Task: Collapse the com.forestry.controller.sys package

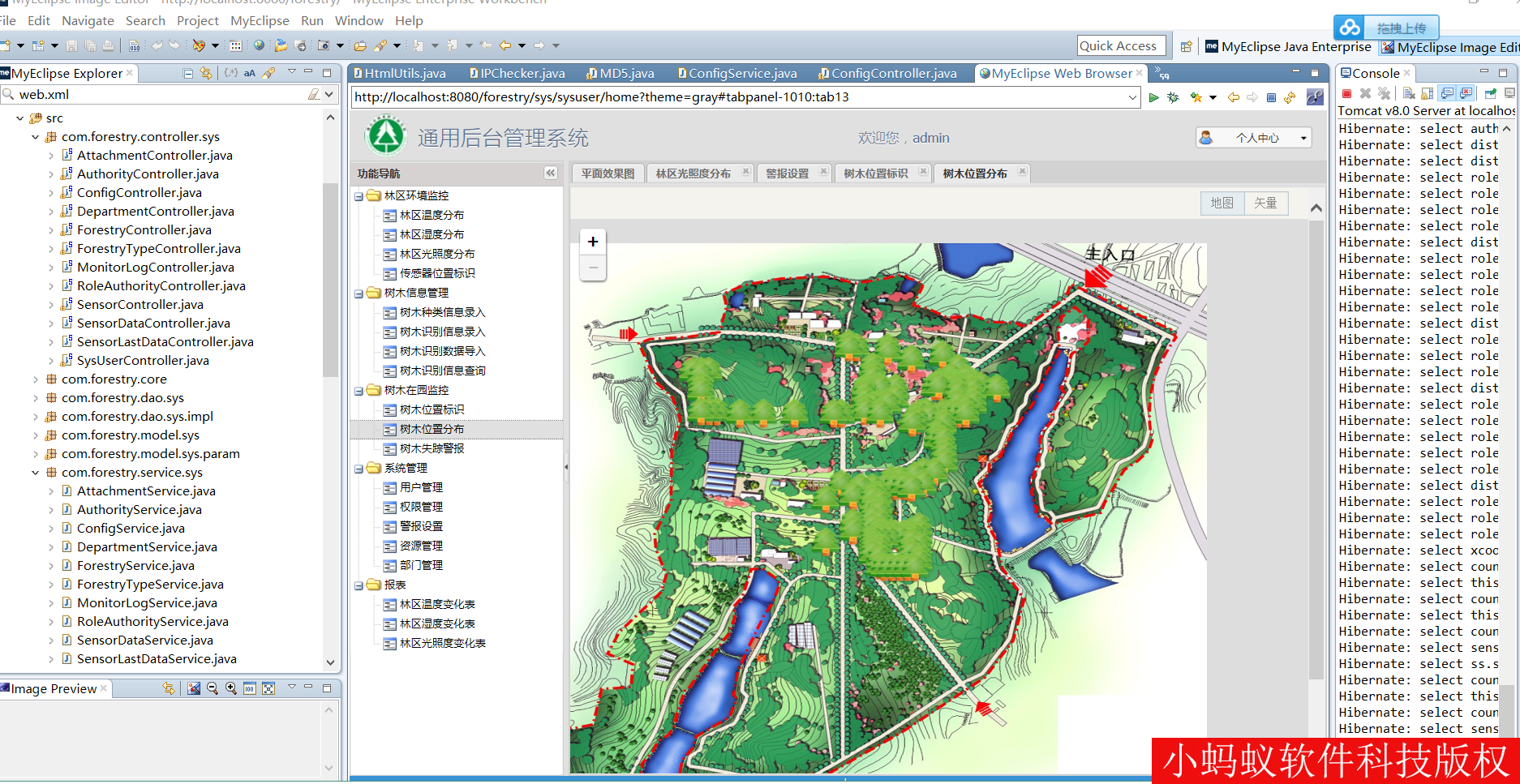Action: pyautogui.click(x=36, y=137)
